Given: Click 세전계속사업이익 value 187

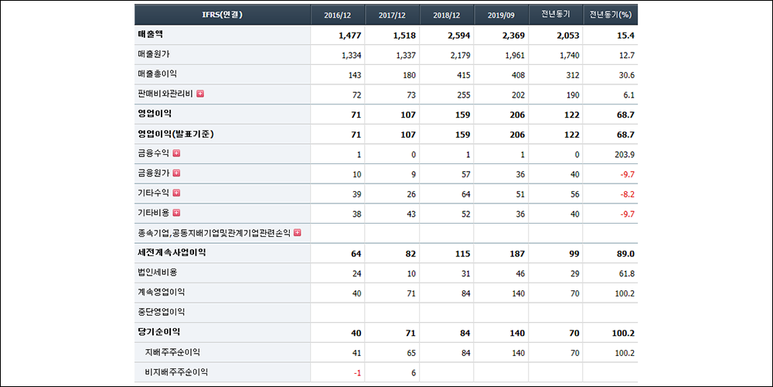Looking at the screenshot, I should (x=518, y=254).
